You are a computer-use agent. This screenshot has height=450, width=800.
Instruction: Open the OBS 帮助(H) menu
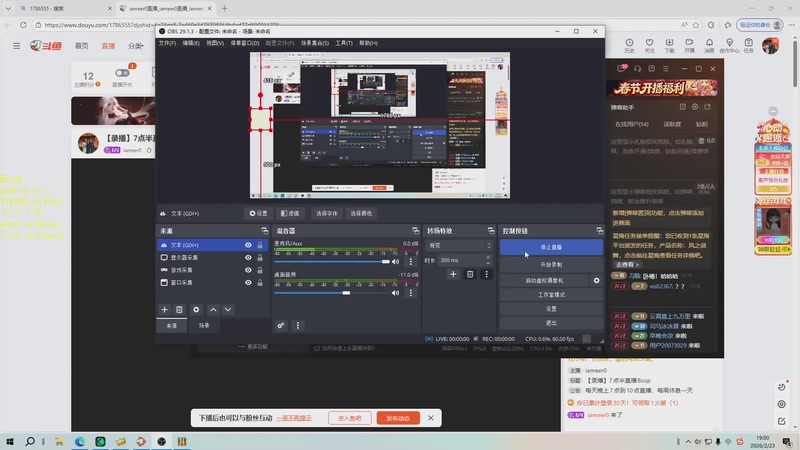368,43
